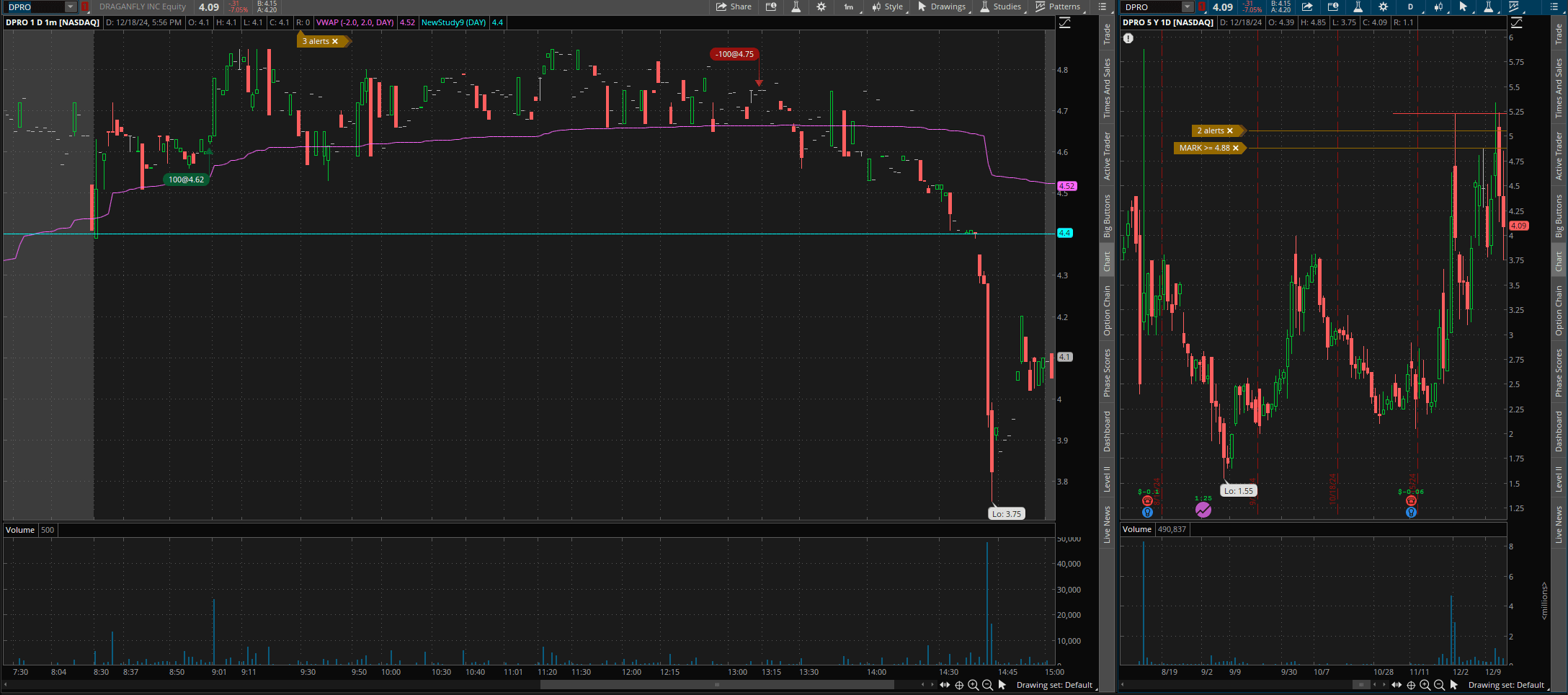Click right chart's scroll left arrow
The height and width of the screenshot is (695, 1568).
(1374, 685)
